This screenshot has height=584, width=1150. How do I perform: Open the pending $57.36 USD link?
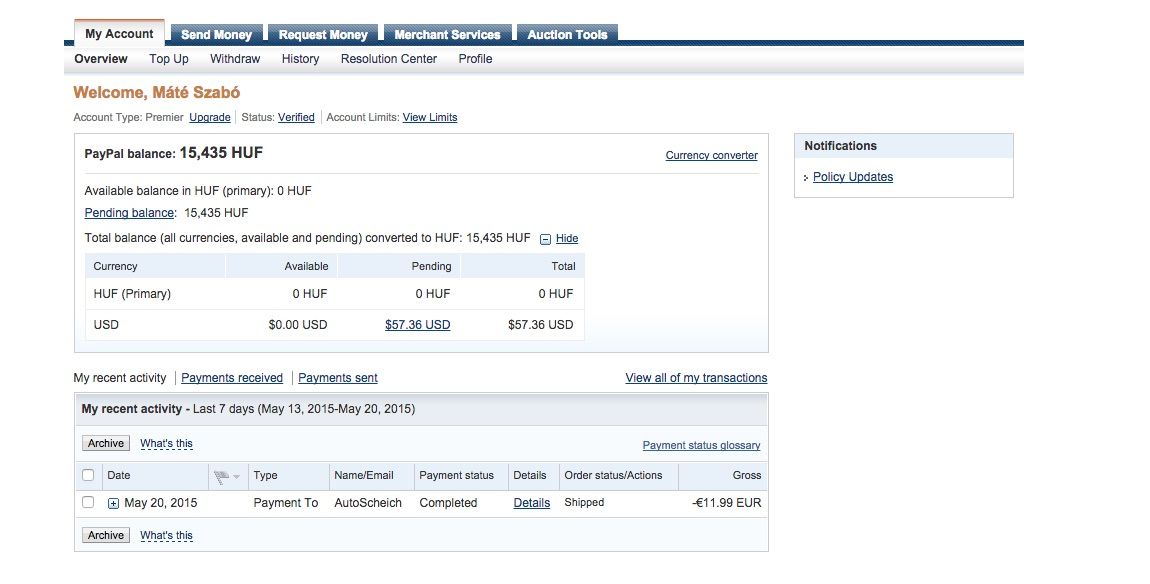[417, 325]
